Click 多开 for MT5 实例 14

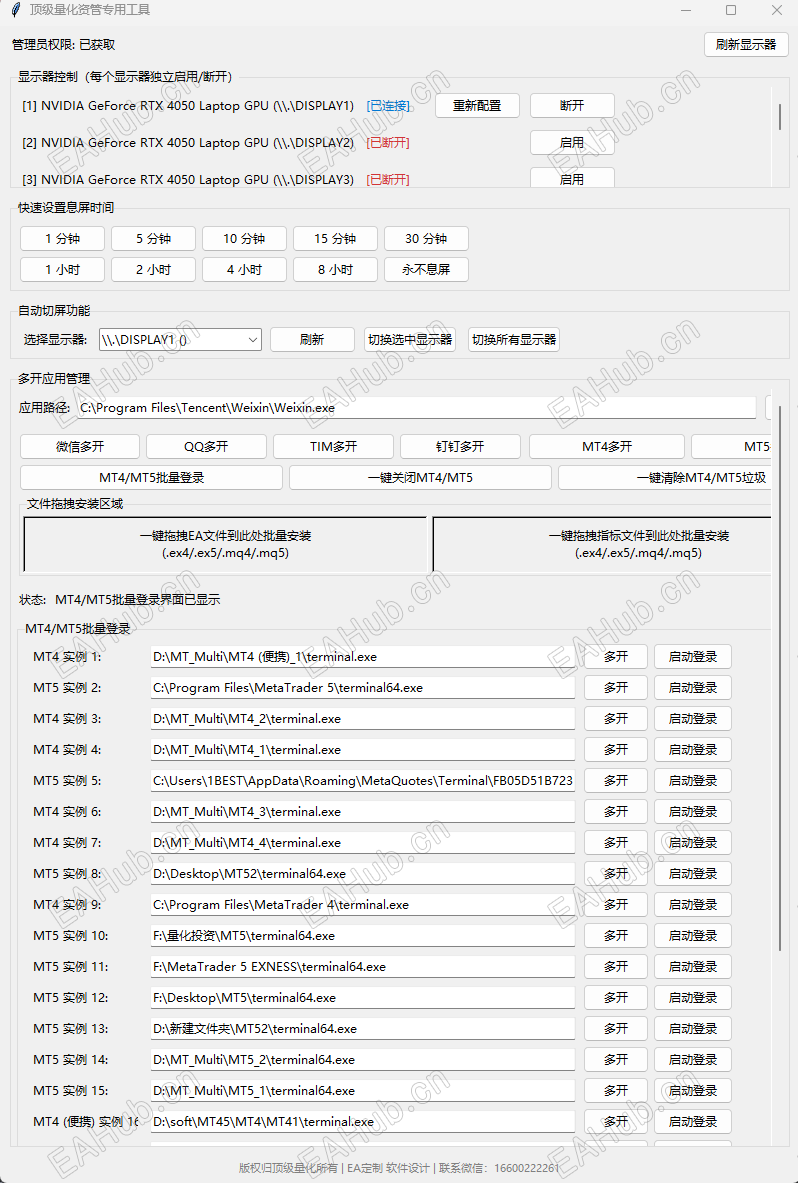tap(616, 1059)
